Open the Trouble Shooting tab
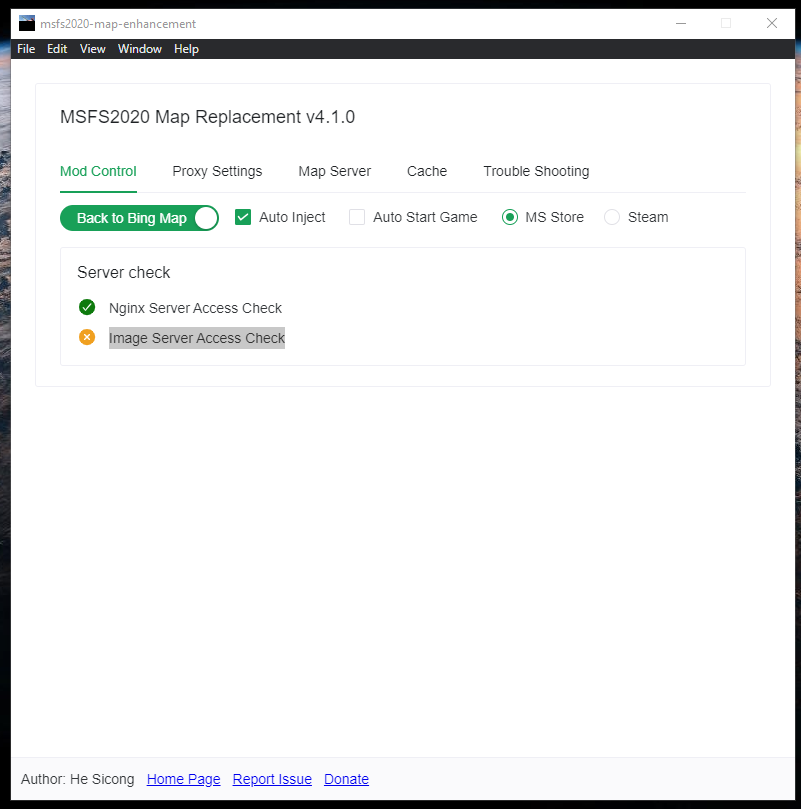 click(536, 171)
